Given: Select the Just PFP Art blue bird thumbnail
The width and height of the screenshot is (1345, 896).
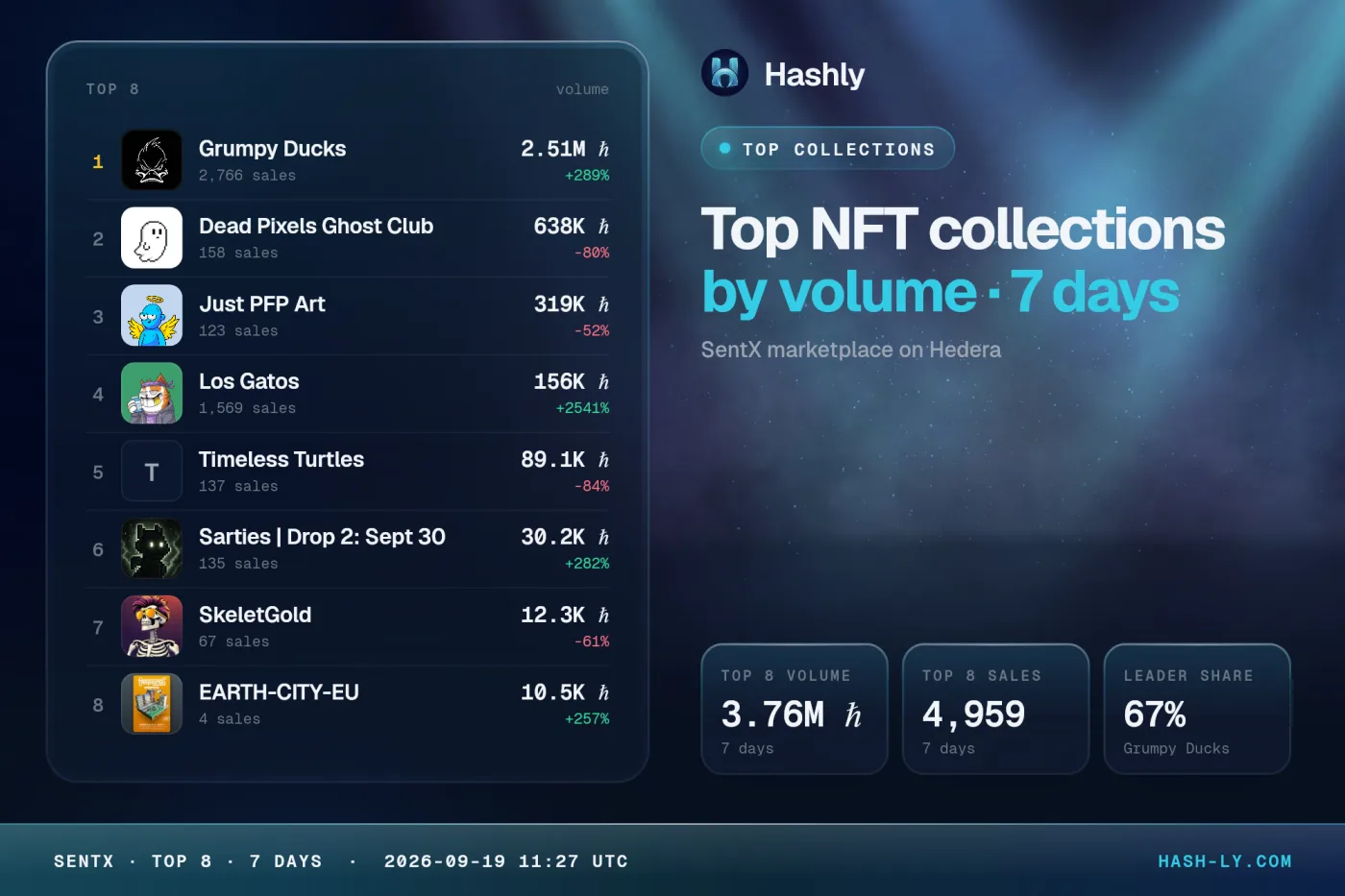Looking at the screenshot, I should [x=152, y=316].
